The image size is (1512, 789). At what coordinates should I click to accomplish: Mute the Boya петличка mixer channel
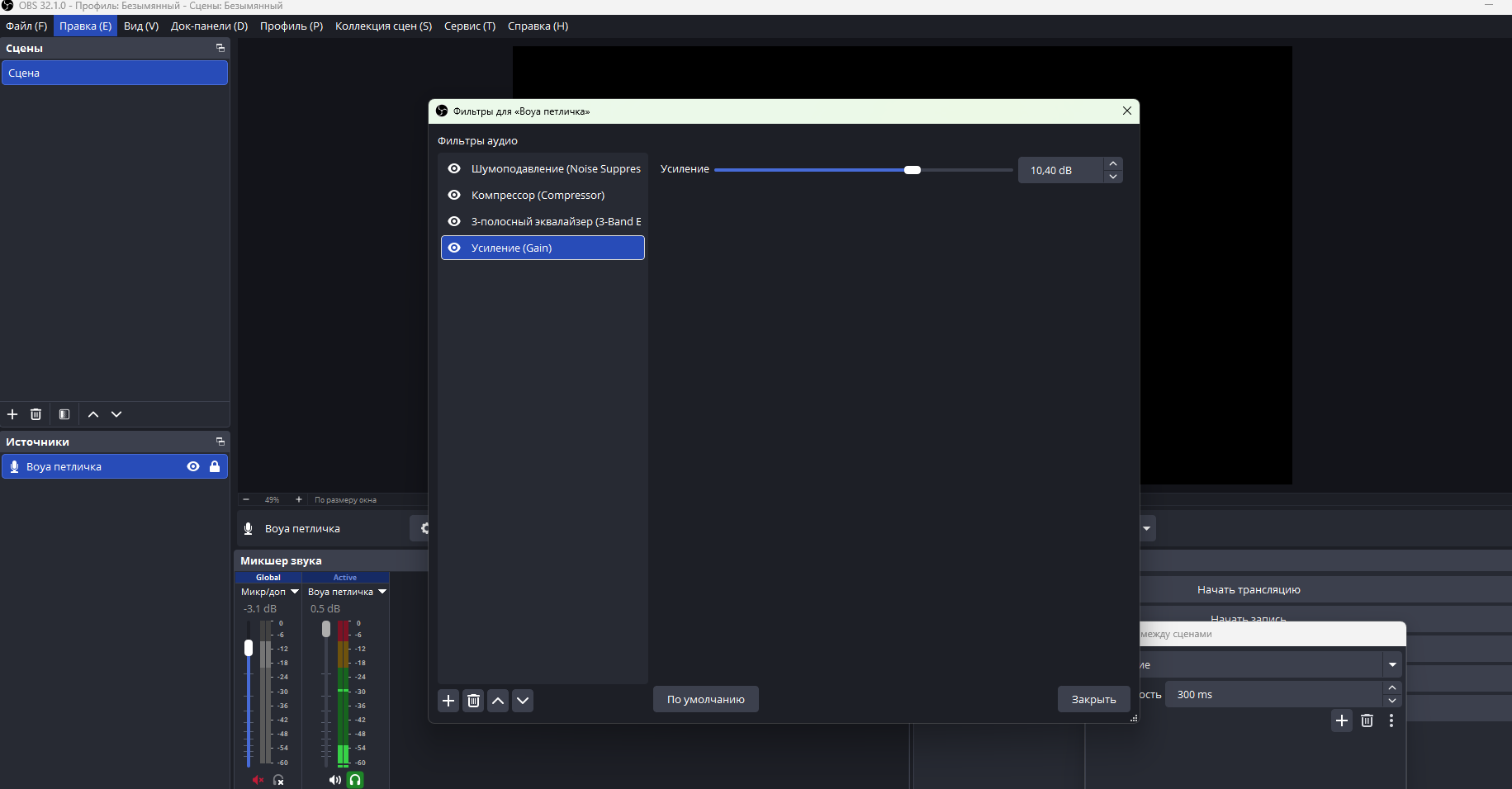pos(334,780)
